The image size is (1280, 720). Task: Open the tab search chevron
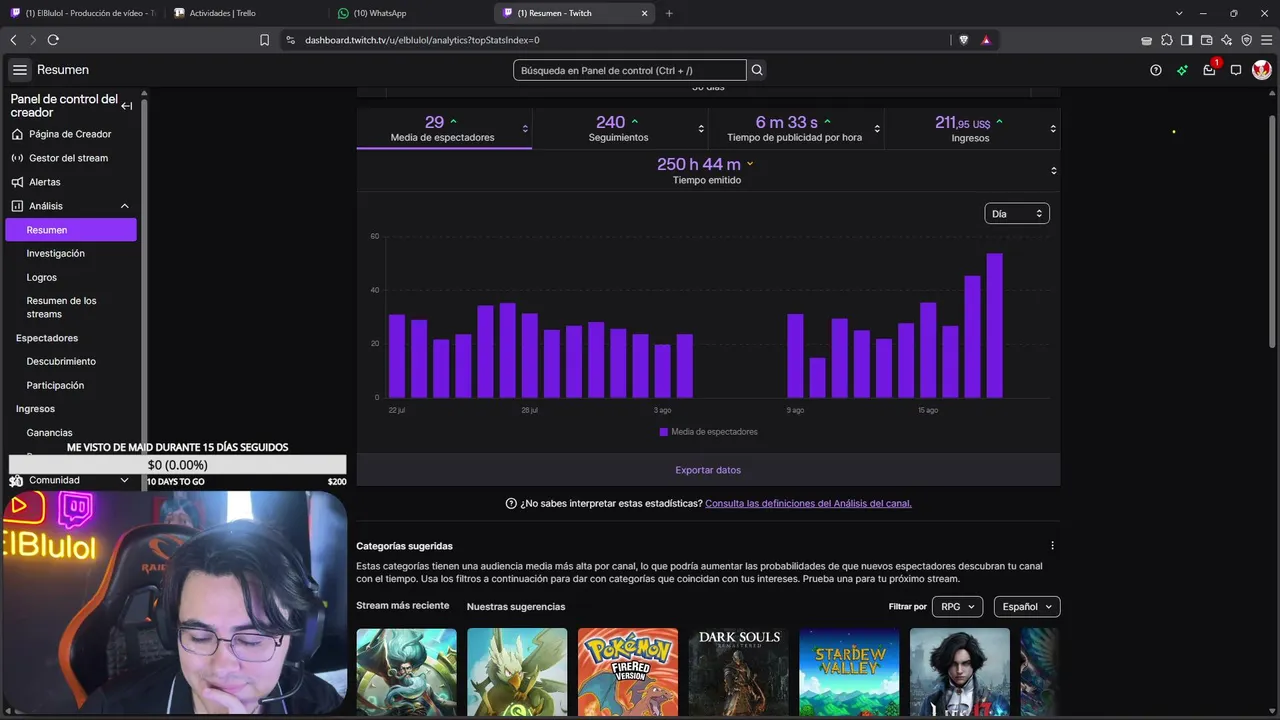click(1181, 13)
